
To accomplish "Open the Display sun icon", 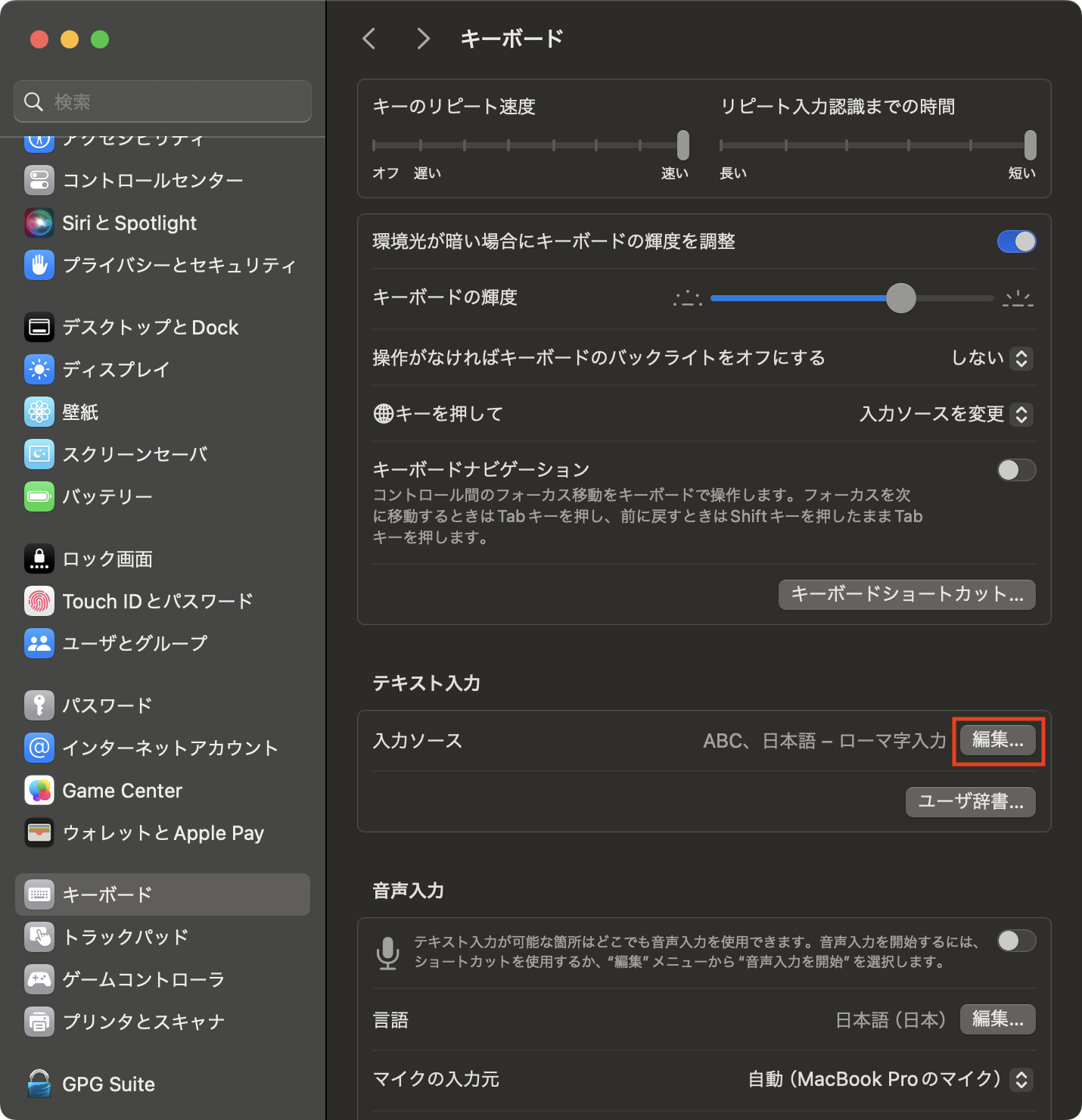I will pyautogui.click(x=39, y=369).
